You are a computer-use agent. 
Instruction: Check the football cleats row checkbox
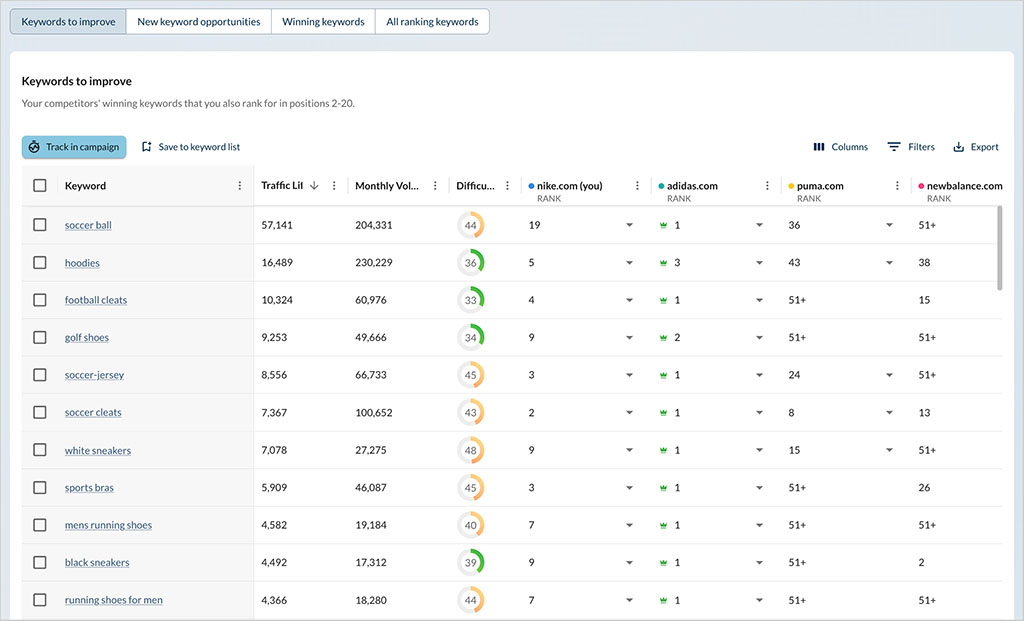coord(40,300)
